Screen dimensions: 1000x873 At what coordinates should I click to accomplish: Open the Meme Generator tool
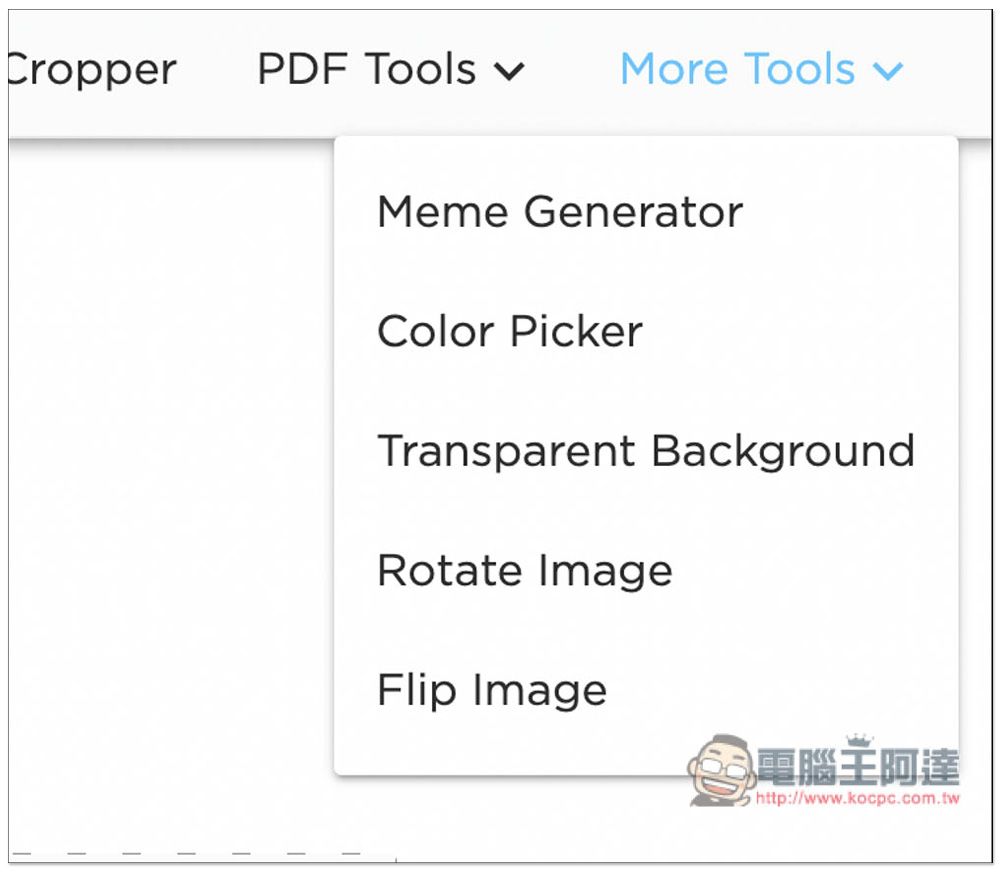[559, 212]
